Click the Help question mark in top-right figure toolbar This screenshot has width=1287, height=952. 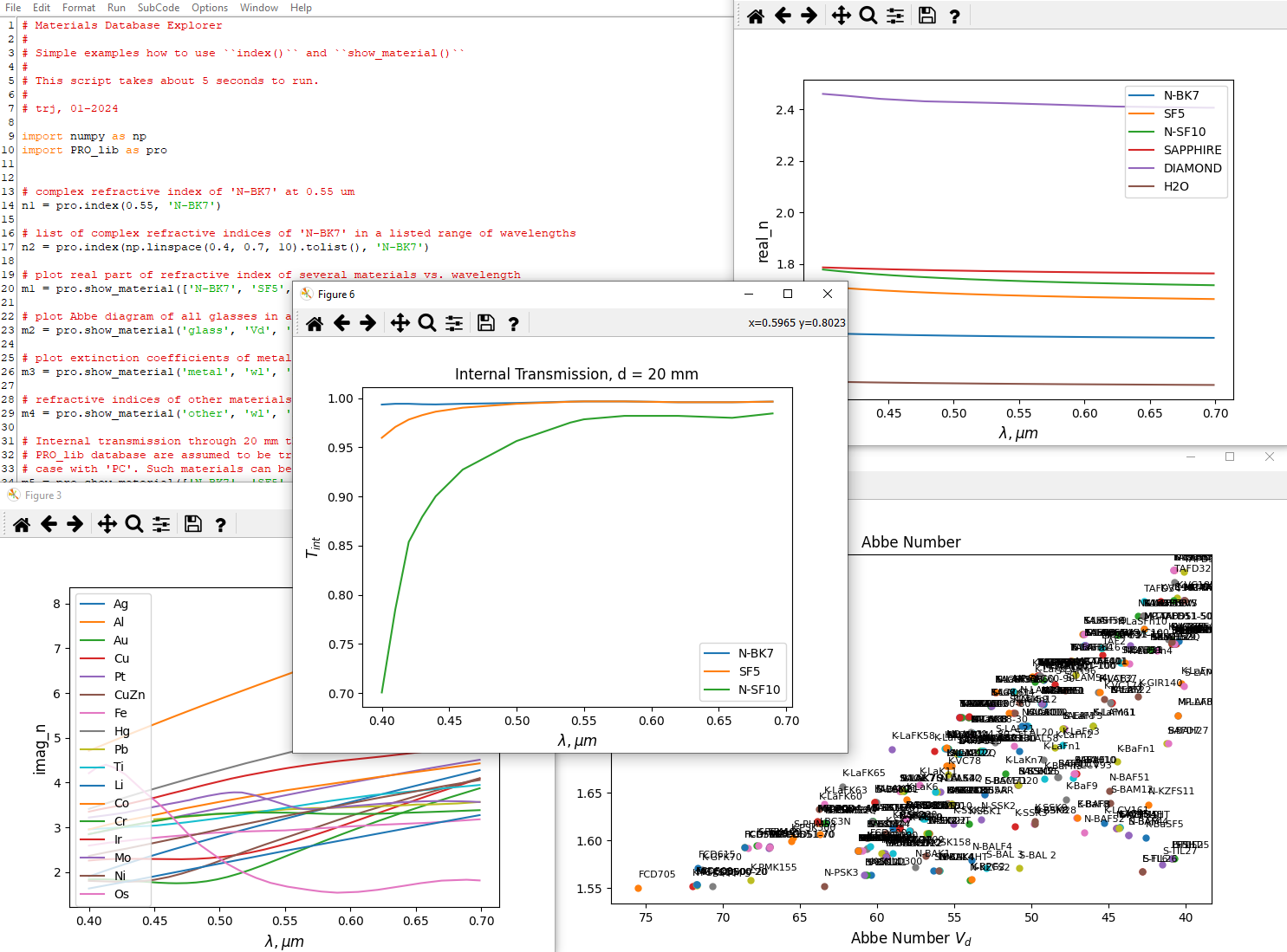coord(954,16)
